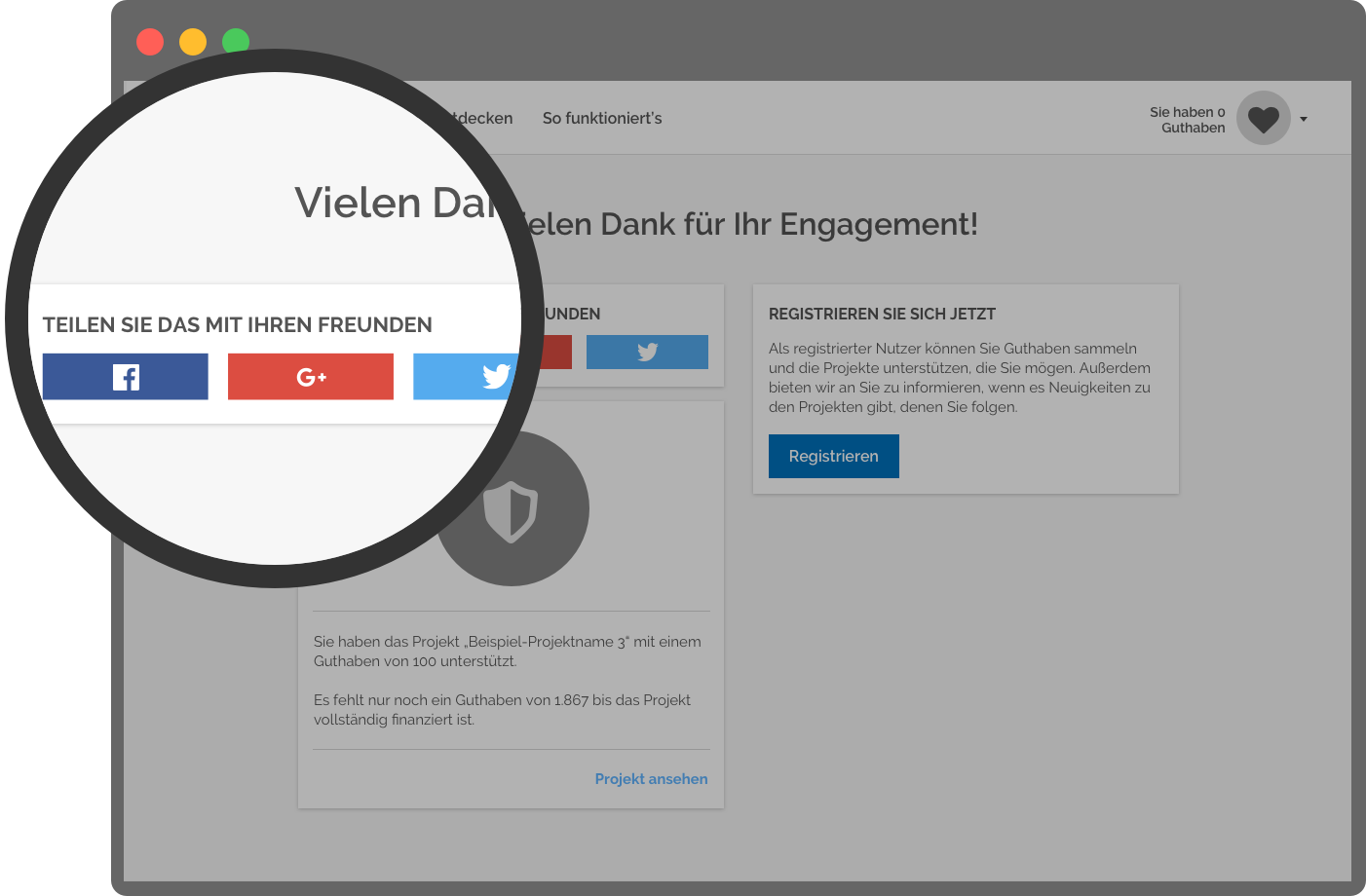Click "TEILEN SIE DAS MIT IHREN FREUNDEN" heading
The image size is (1366, 896).
[238, 324]
